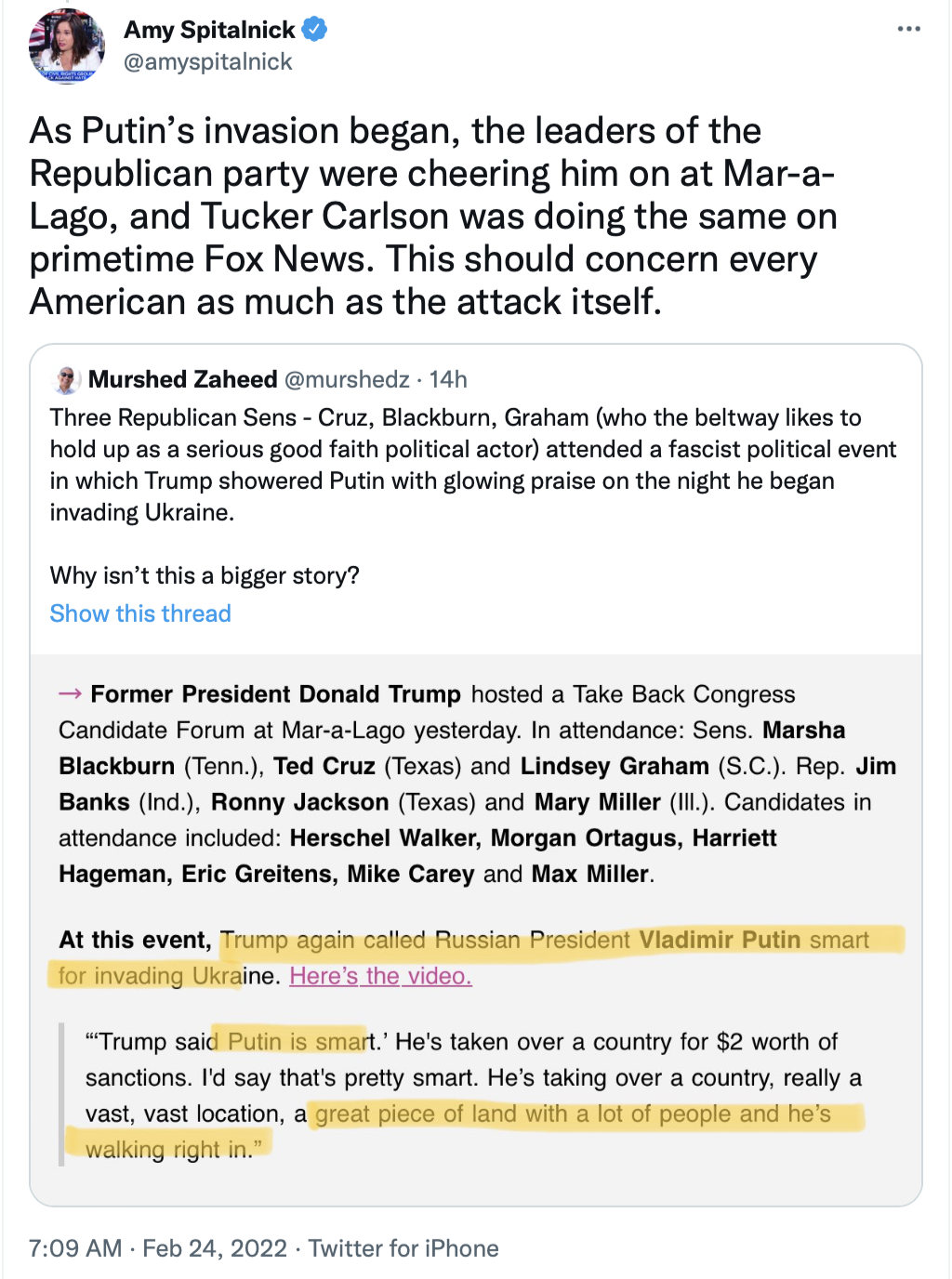Image resolution: width=952 pixels, height=1279 pixels.
Task: Click the blue verified badge
Action: [315, 30]
